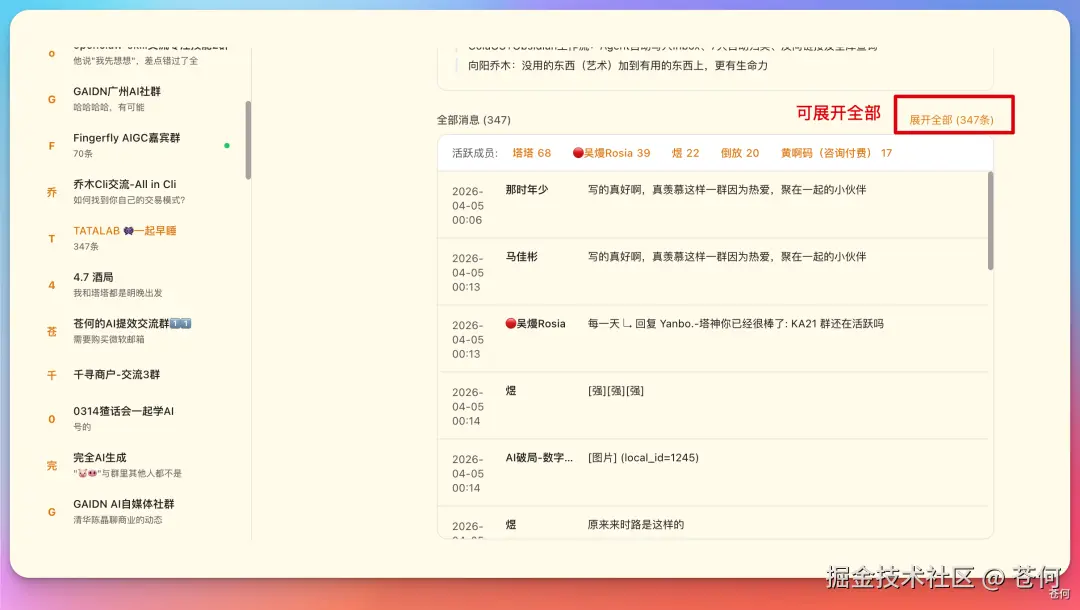The height and width of the screenshot is (610, 1080).
Task: Expand all messages via 展开全部 (347条)
Action: (952, 117)
